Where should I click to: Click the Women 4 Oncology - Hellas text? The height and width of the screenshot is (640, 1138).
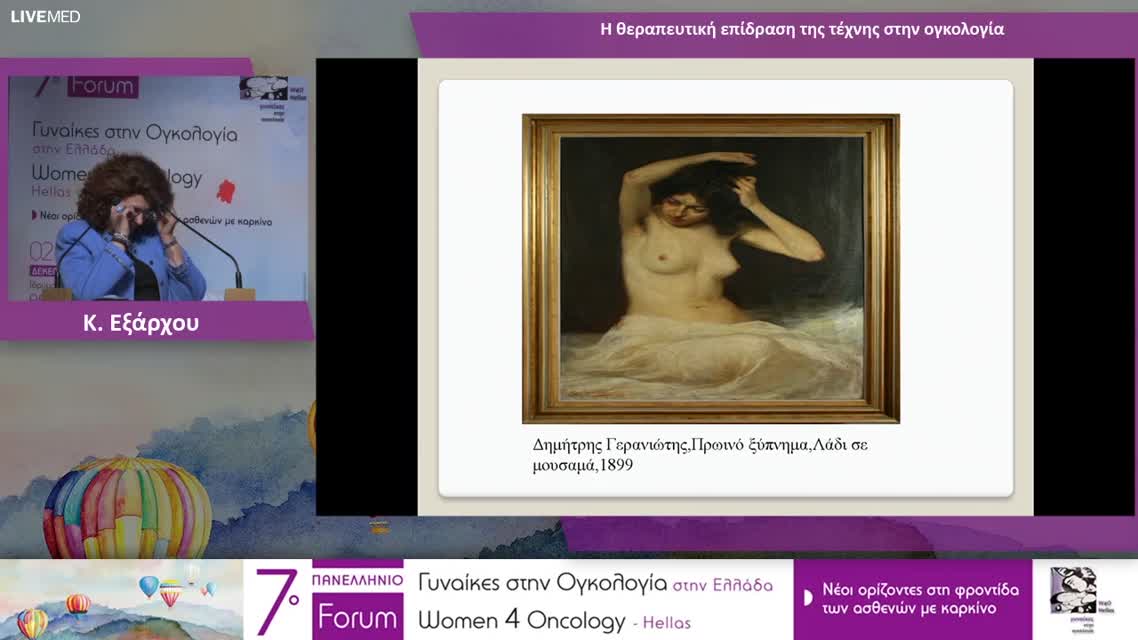point(554,620)
